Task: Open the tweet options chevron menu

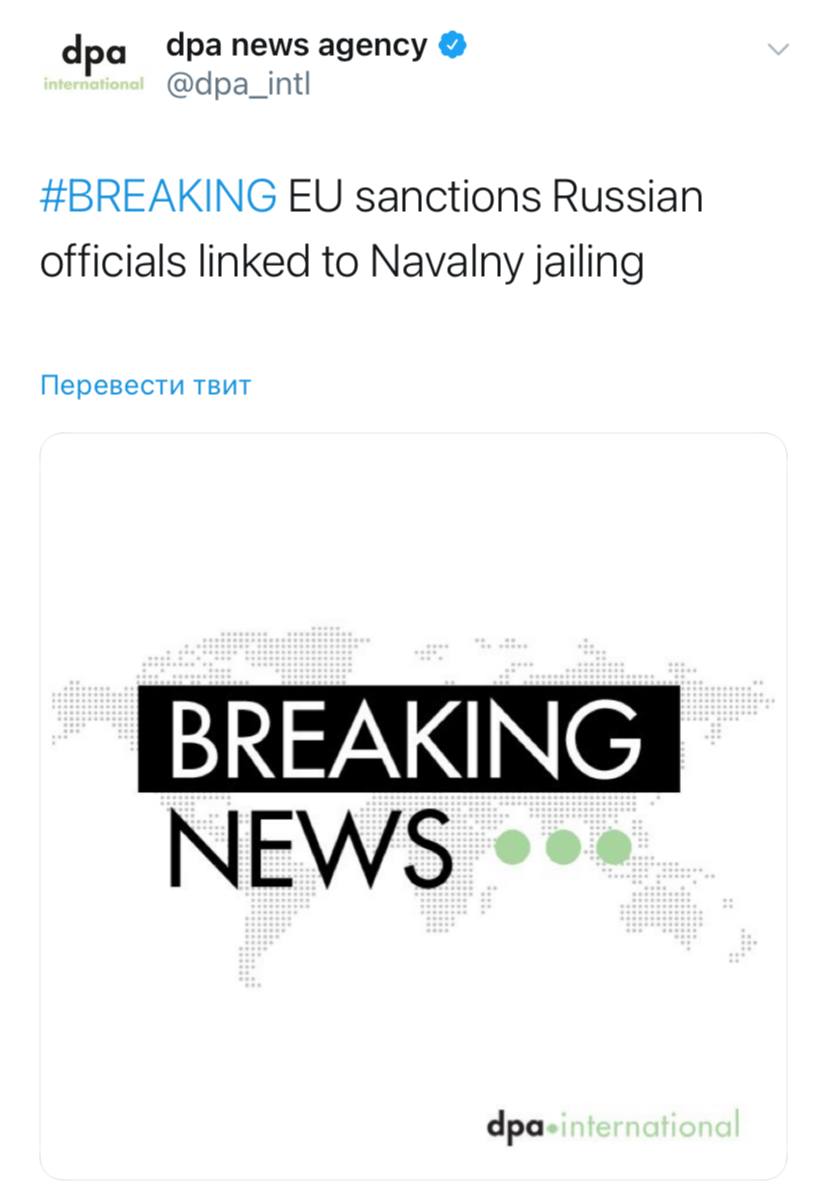Action: 777,49
